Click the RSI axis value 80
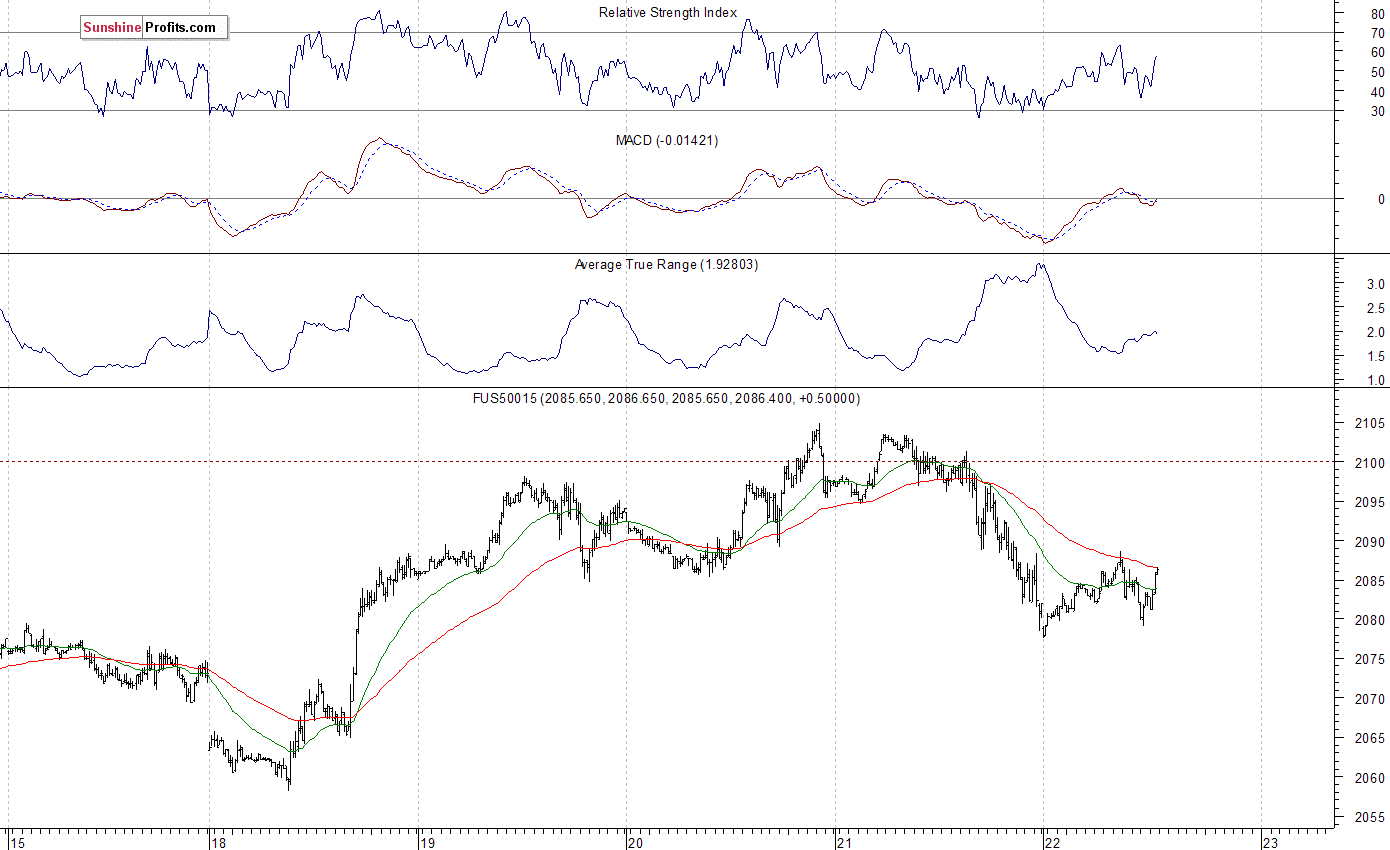Screen dimensions: 1390x850 pos(1378,15)
